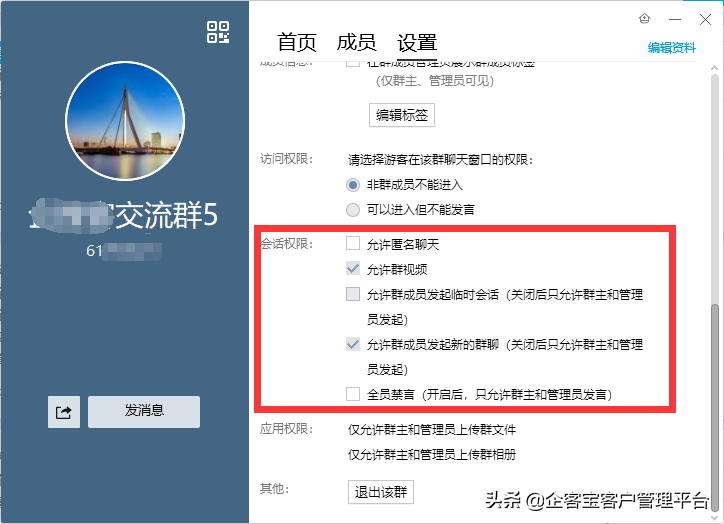Click the group avatar picture
Viewport: 724px width, 524px height.
click(x=125, y=121)
